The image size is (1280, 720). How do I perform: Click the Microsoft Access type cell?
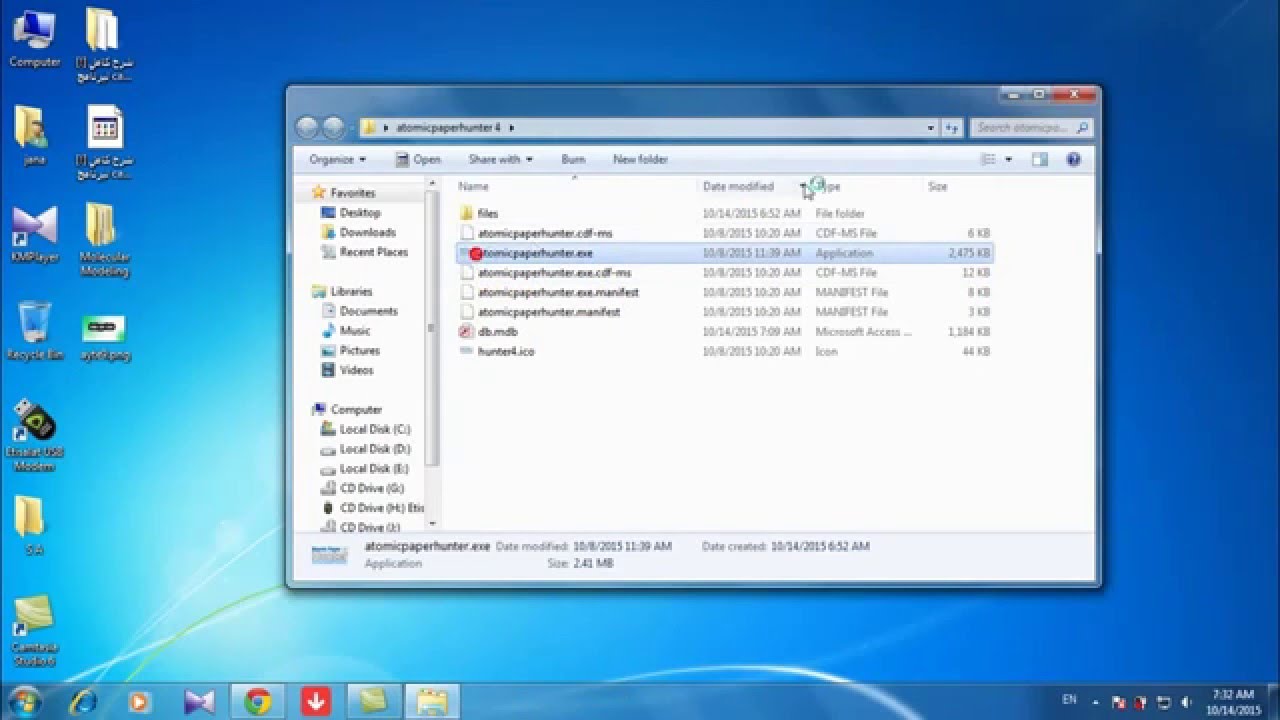863,332
